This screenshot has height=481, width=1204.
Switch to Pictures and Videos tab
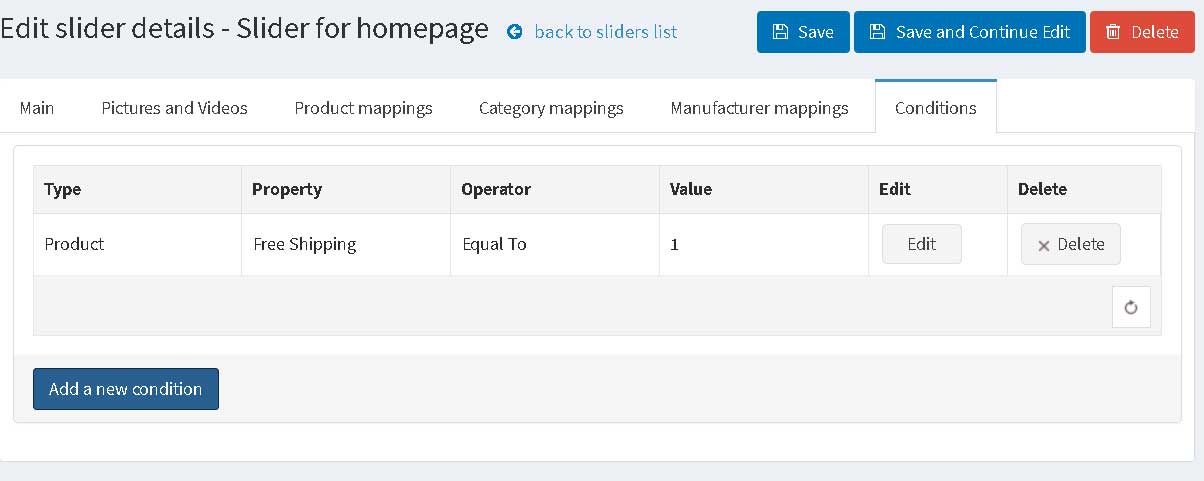coord(175,107)
